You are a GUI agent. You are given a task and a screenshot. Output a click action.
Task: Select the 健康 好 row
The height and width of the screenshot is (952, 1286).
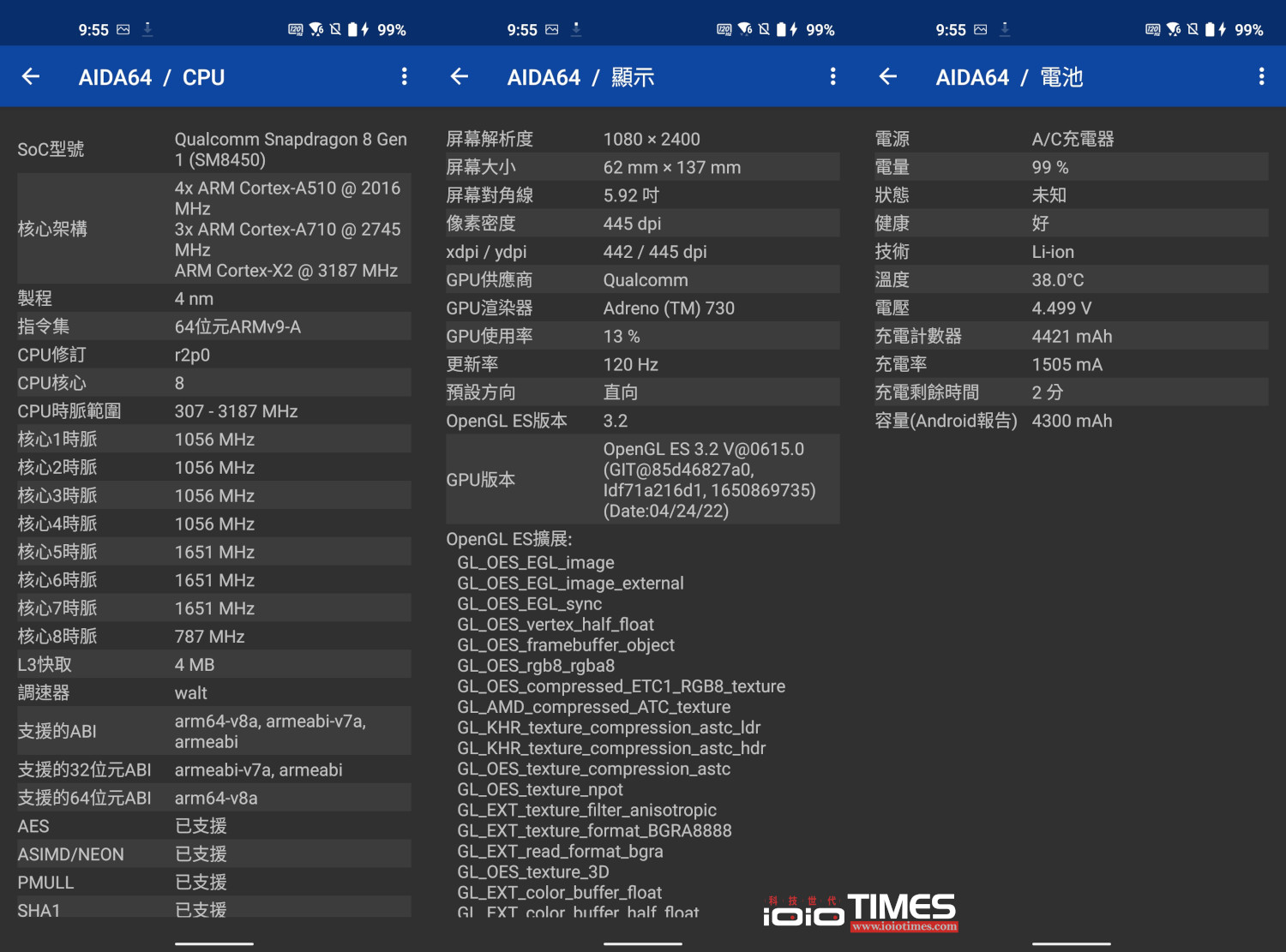coord(1072,224)
